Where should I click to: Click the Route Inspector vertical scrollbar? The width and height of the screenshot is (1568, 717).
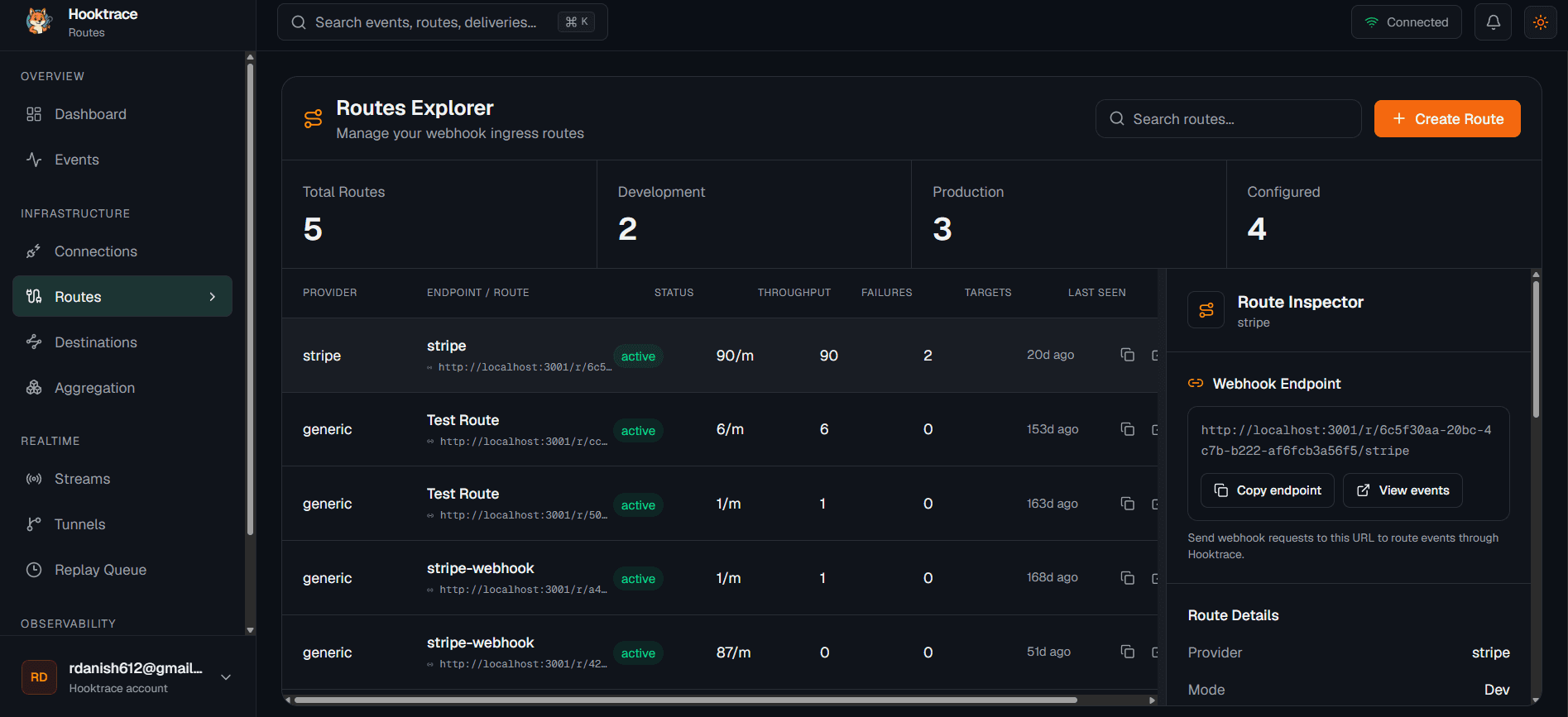1536,349
